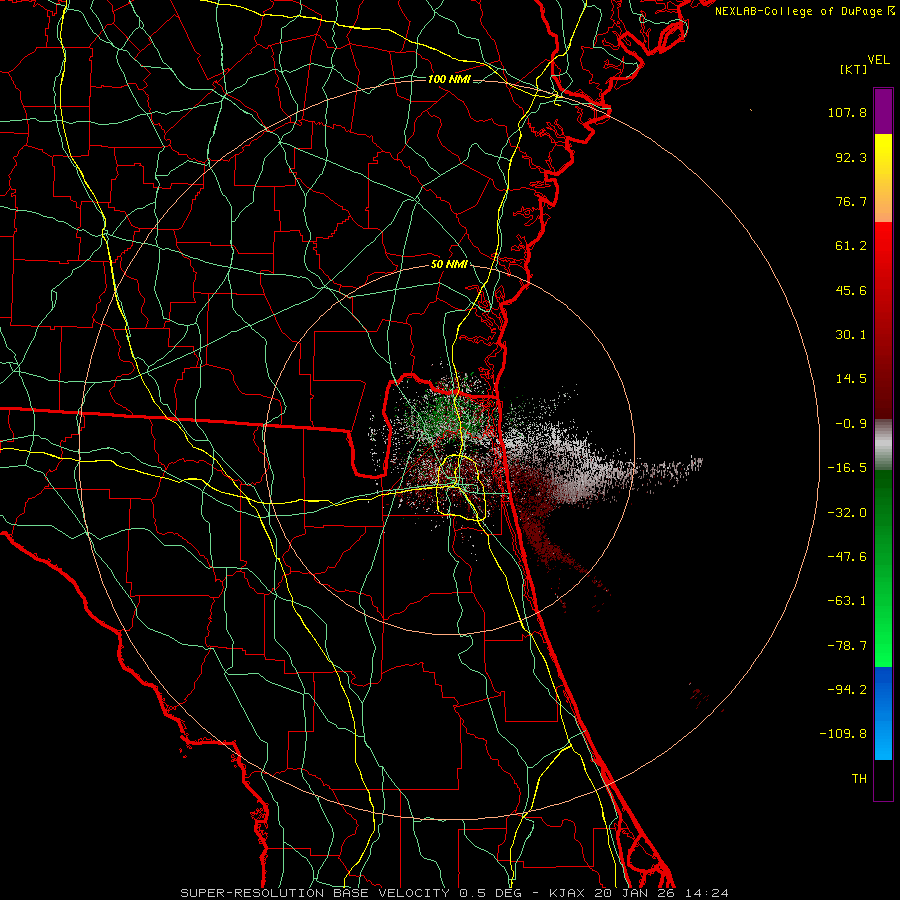
Task: Select the -16.5 velocity scale value
Action: (x=847, y=468)
